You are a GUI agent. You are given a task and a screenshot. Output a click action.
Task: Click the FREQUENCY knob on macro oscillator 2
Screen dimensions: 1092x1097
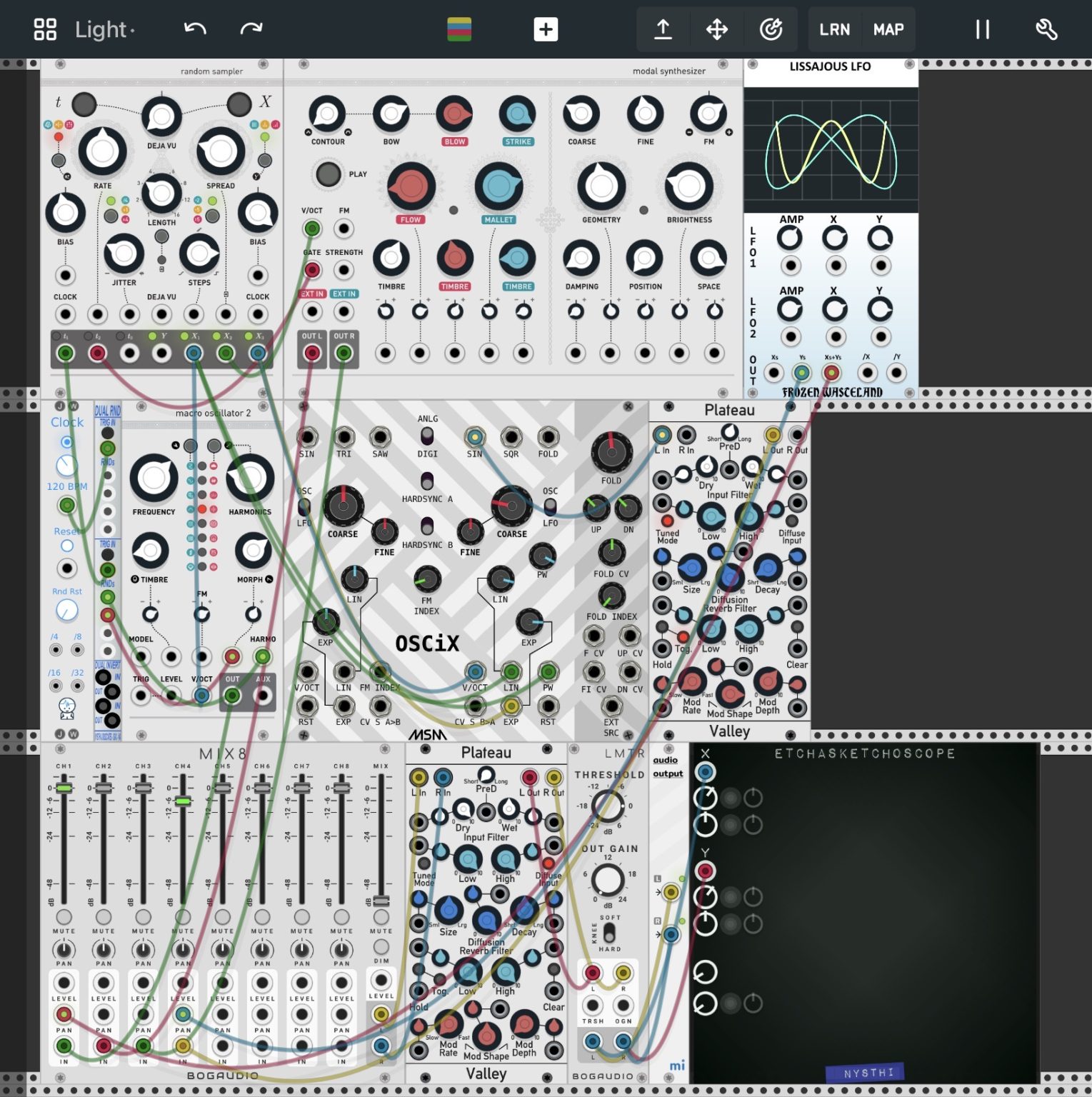click(x=154, y=478)
